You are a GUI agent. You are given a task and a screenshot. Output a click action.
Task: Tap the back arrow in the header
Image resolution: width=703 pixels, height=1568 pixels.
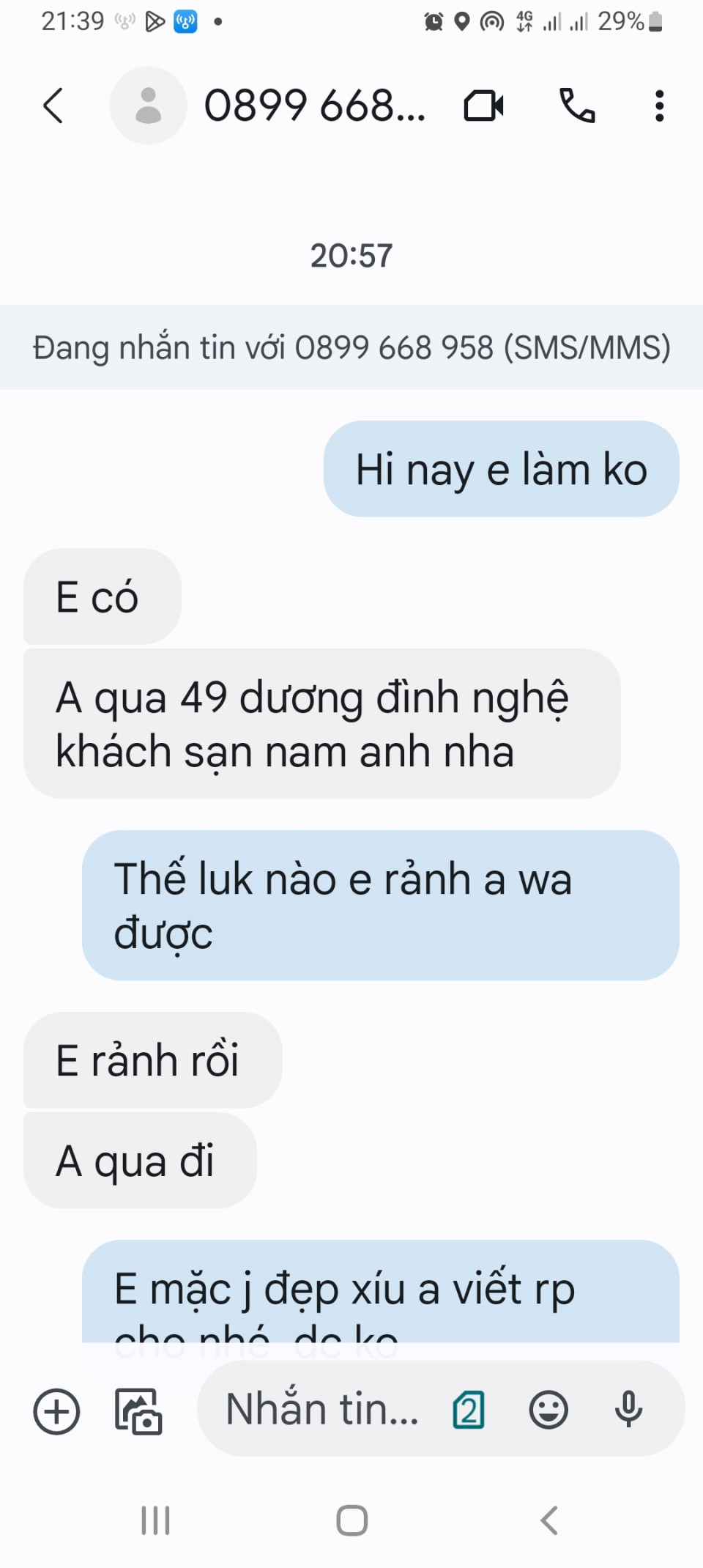(53, 106)
